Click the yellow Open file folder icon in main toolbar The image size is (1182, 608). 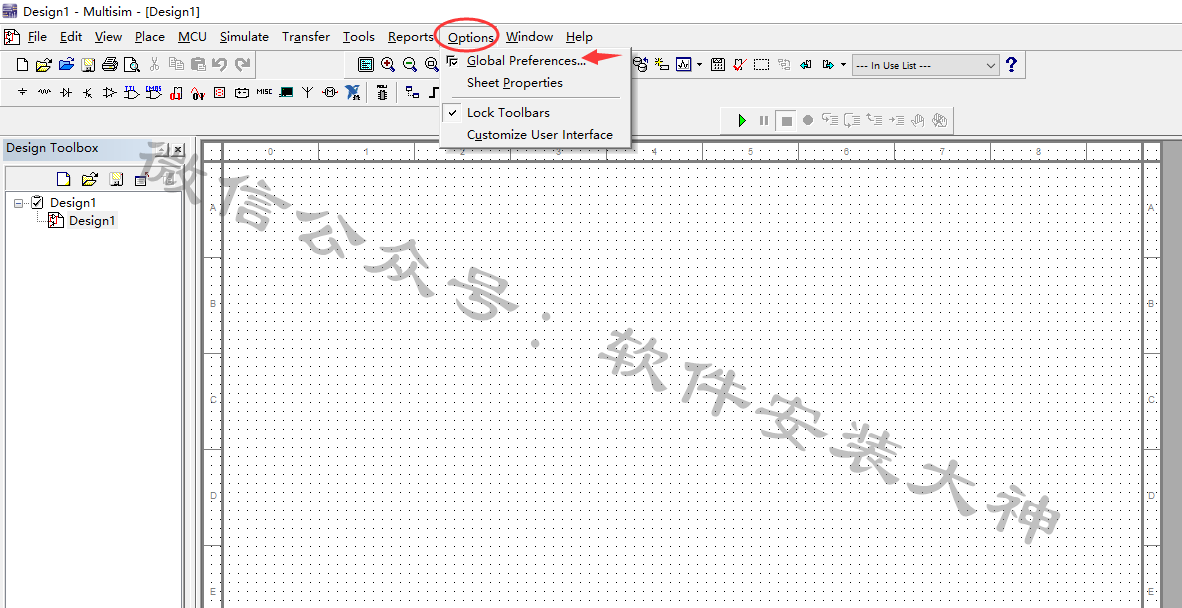[x=44, y=65]
